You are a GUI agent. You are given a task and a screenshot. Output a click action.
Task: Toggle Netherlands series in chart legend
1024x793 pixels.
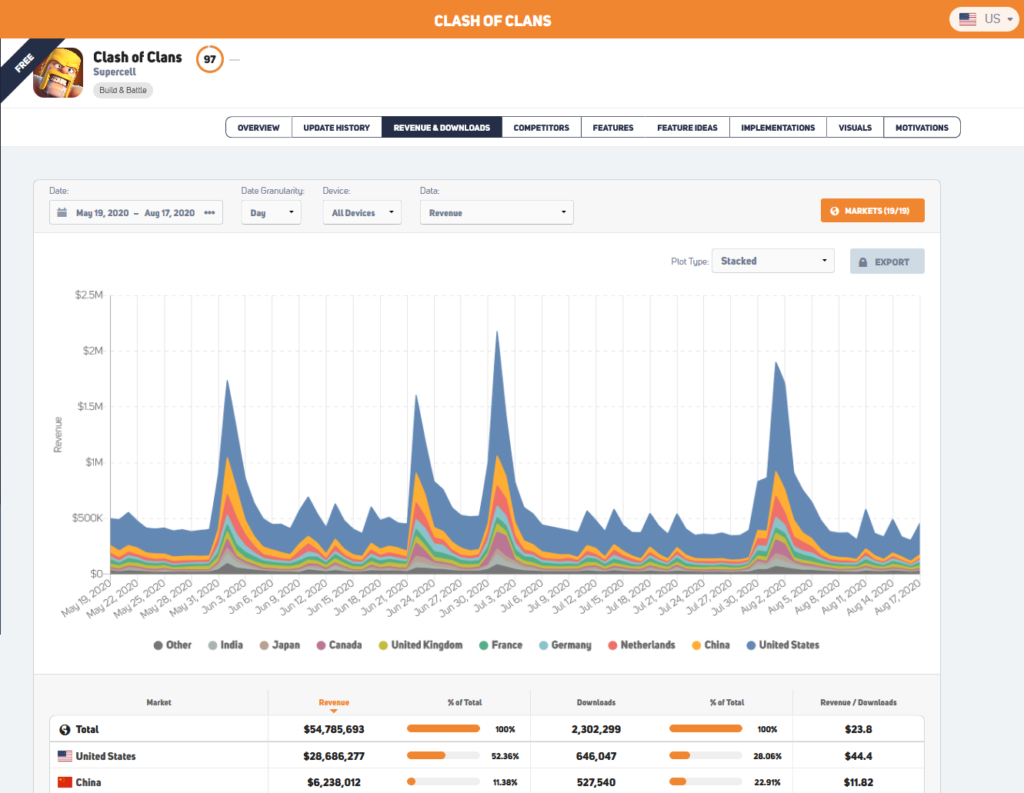pos(641,645)
